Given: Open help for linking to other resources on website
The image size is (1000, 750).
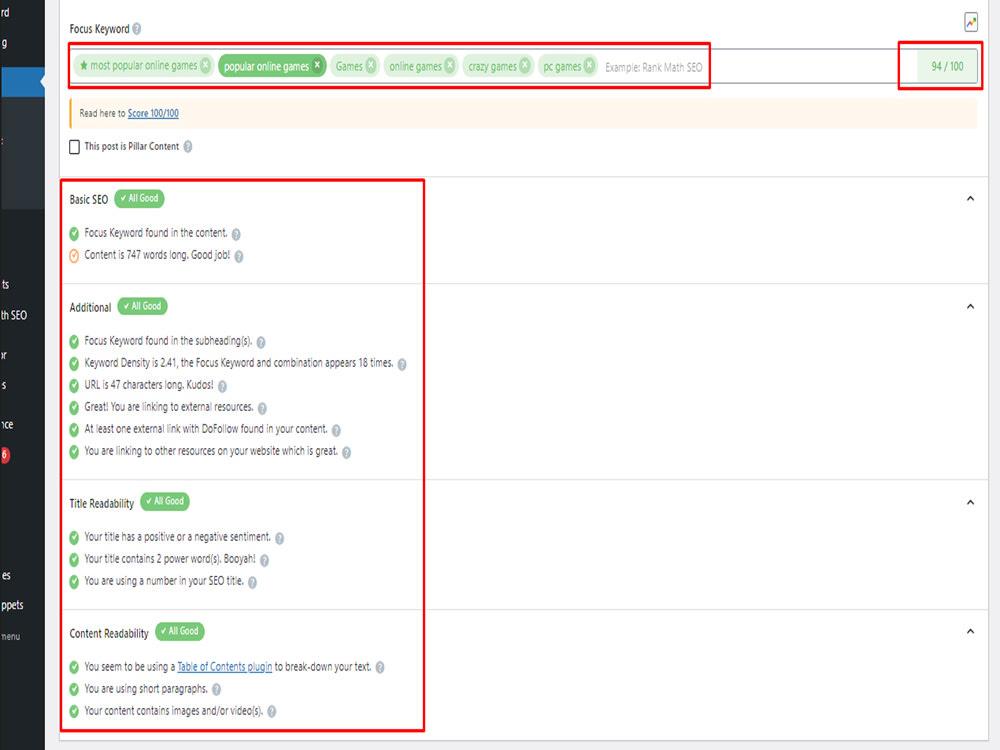Looking at the screenshot, I should coord(346,452).
